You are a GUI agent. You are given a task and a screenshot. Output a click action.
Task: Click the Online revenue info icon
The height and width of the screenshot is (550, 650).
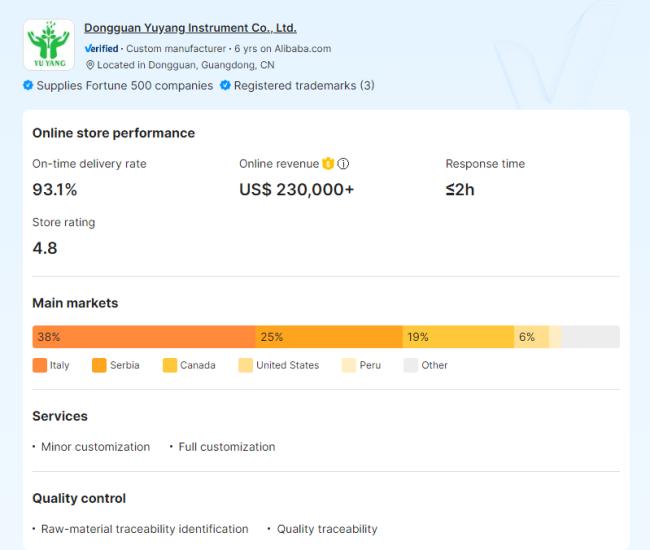tap(343, 164)
